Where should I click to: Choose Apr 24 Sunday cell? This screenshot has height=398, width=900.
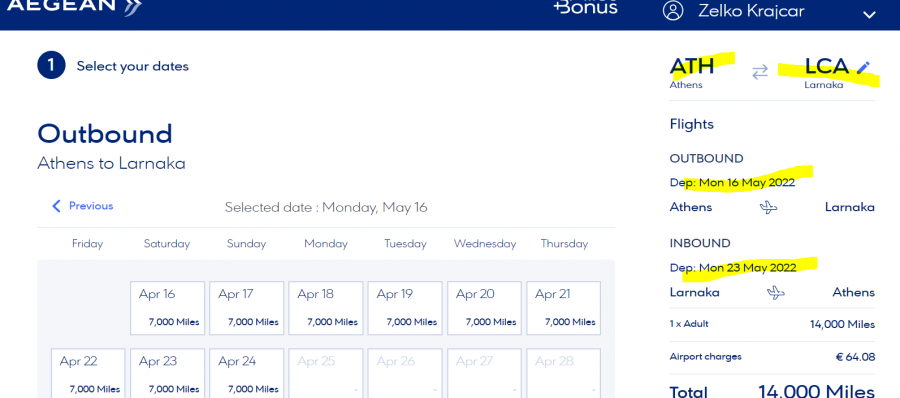pyautogui.click(x=247, y=373)
